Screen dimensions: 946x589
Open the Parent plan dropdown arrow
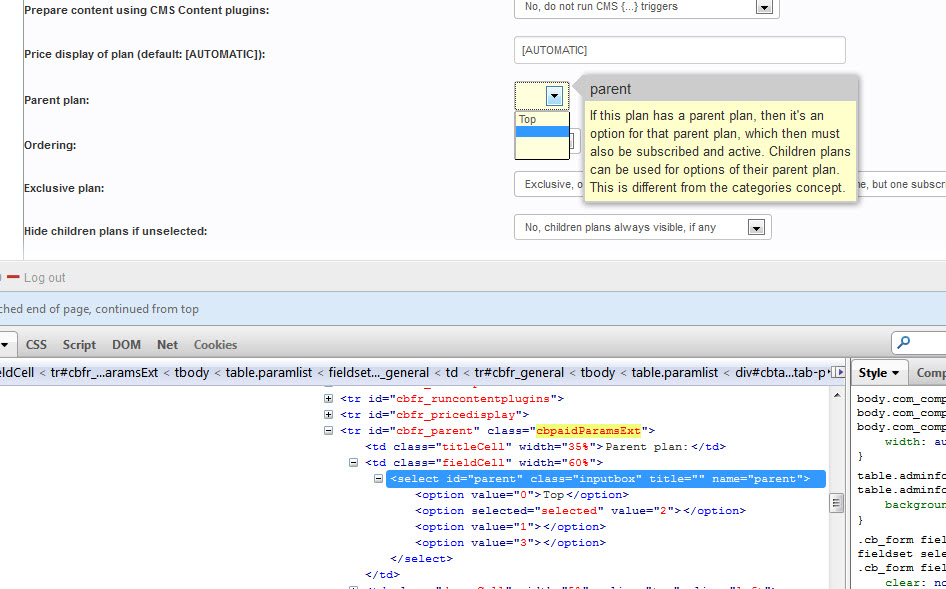tap(554, 96)
